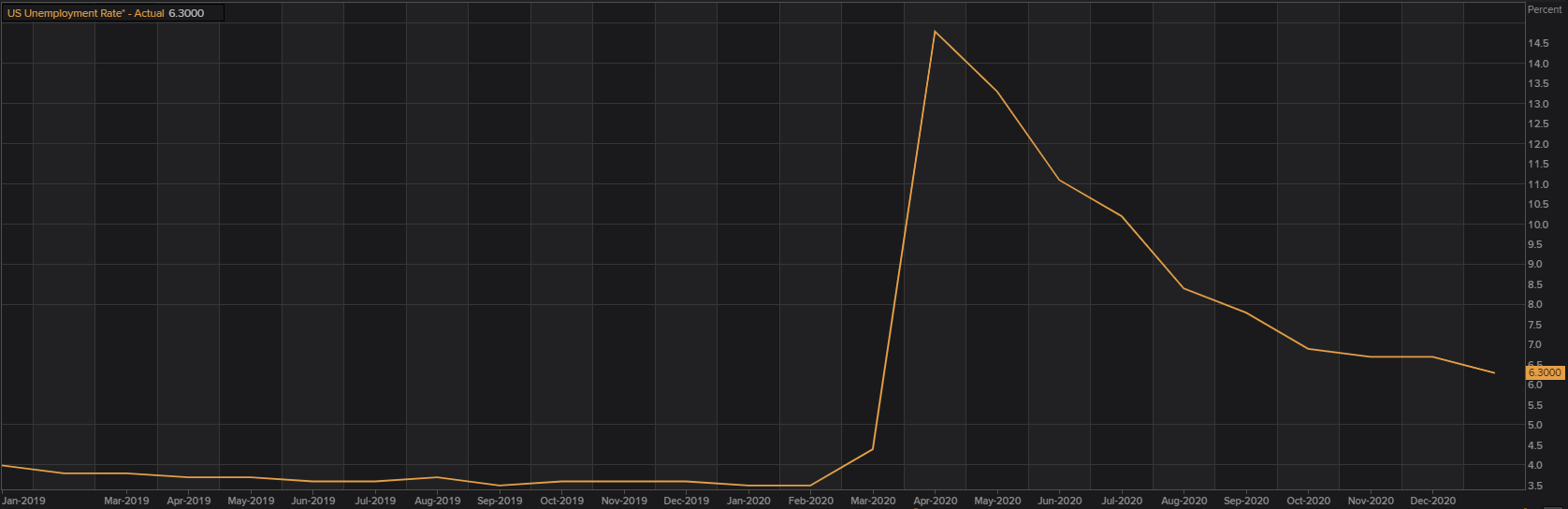Click the Oct-2020 date label

1308,501
